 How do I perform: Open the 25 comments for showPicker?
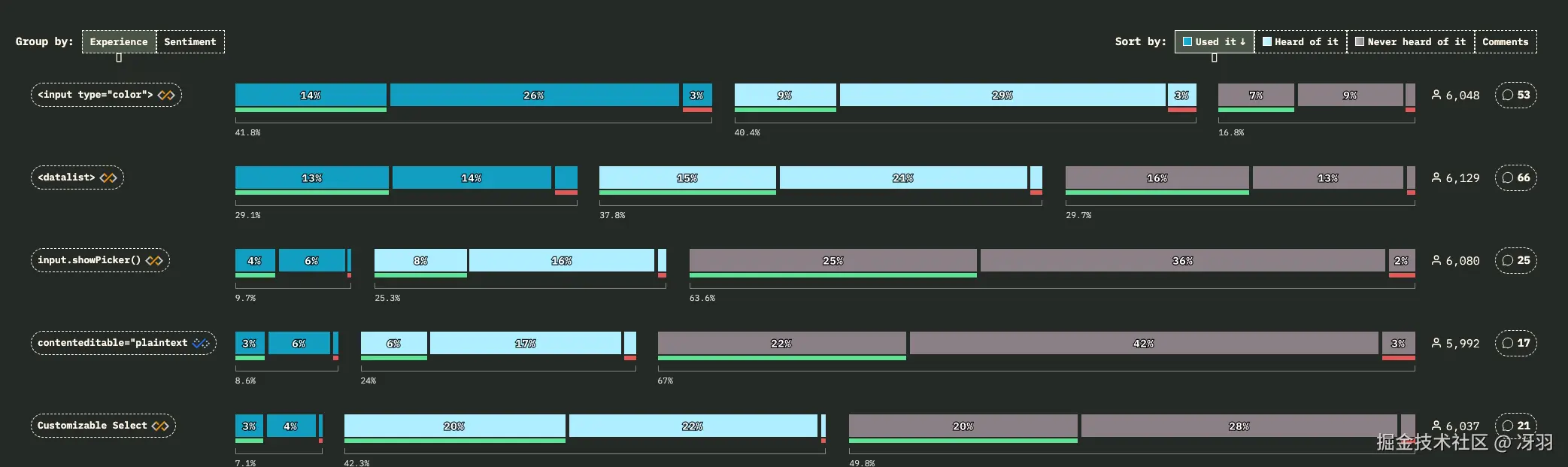click(x=1515, y=260)
